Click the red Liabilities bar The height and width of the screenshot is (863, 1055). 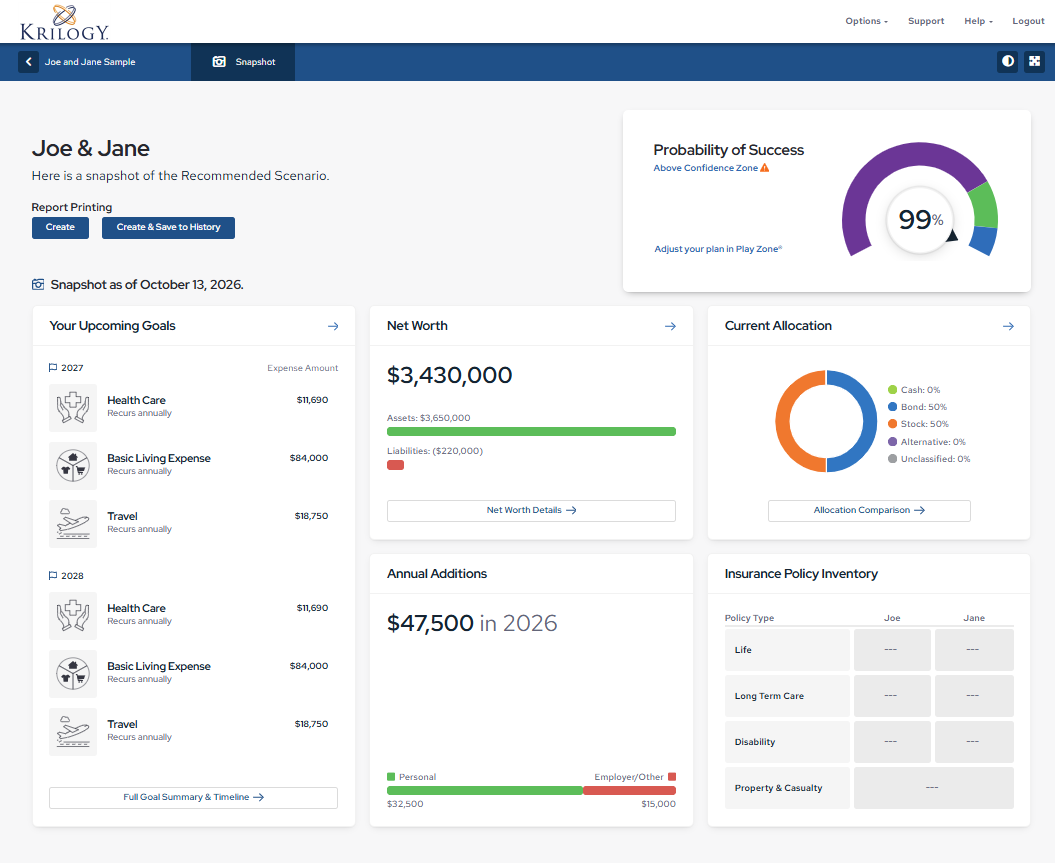(x=395, y=465)
